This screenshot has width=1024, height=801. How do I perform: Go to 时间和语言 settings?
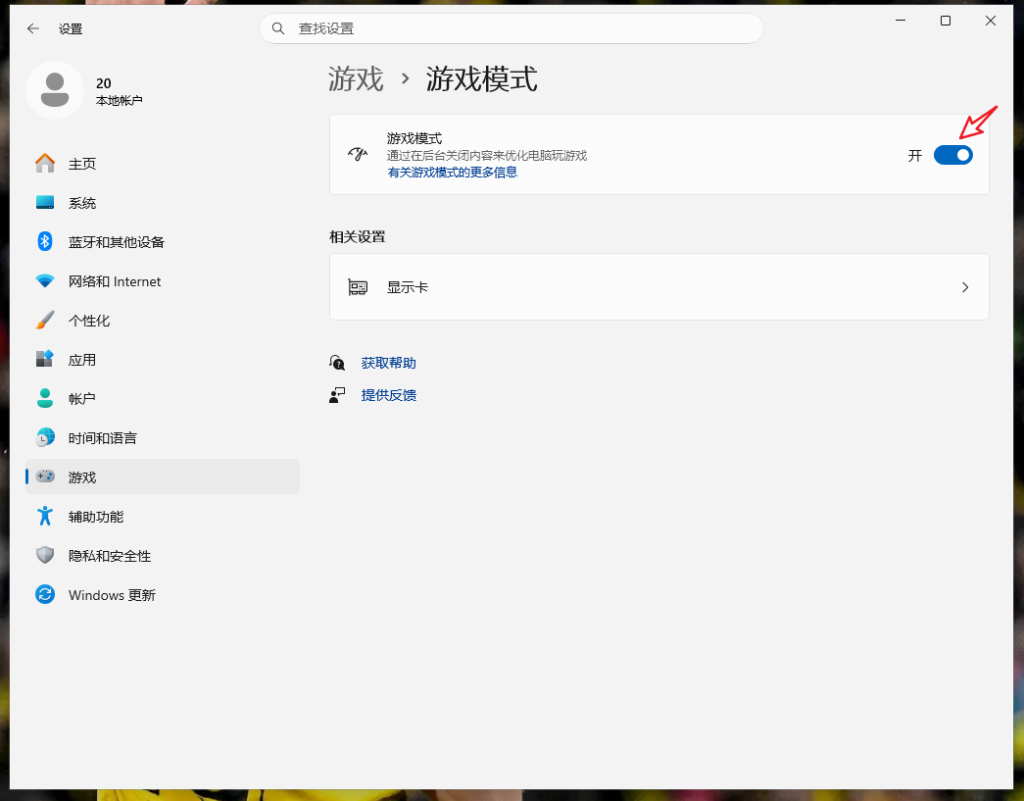point(163,437)
